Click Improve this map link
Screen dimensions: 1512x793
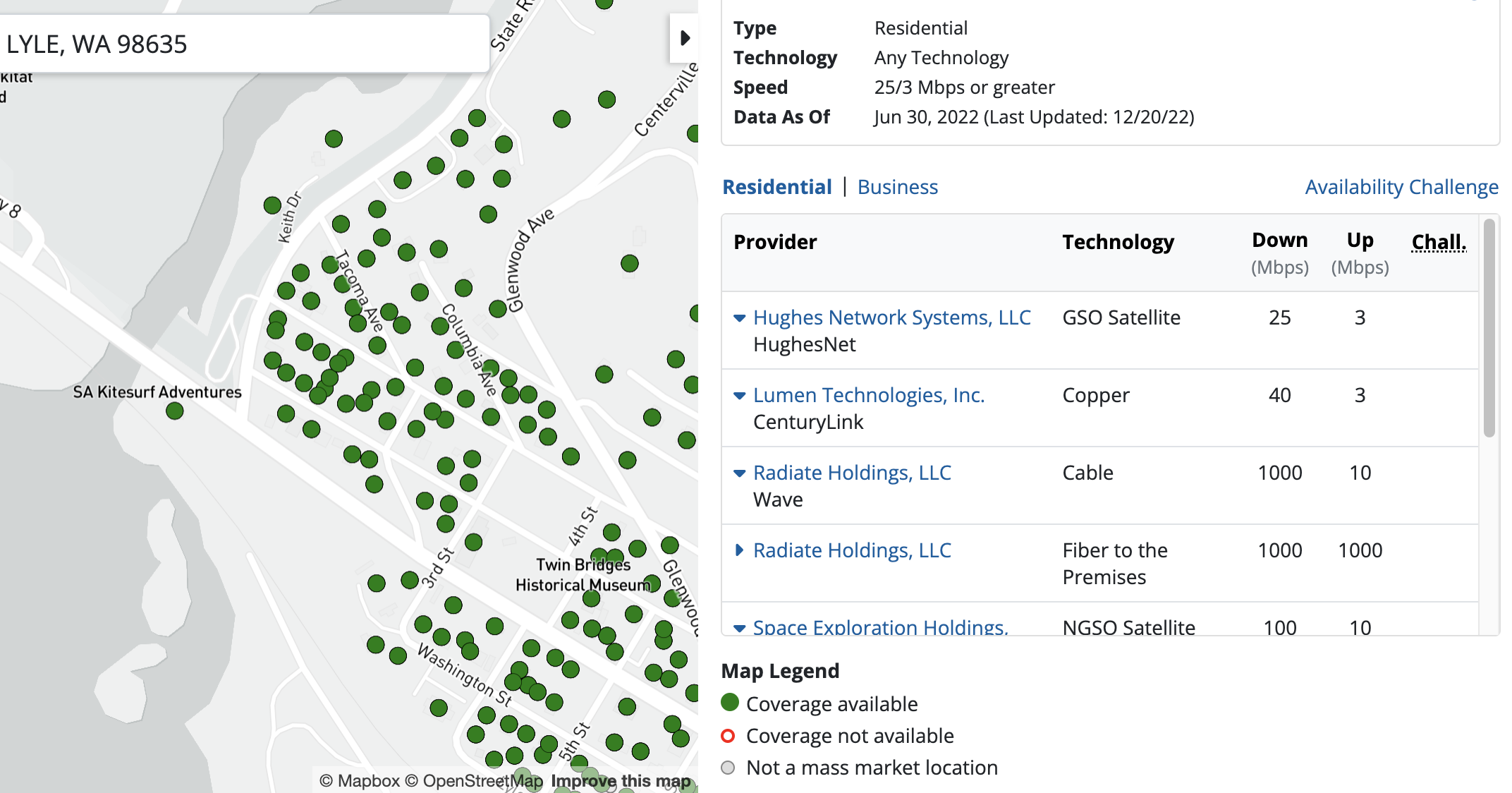point(621,781)
